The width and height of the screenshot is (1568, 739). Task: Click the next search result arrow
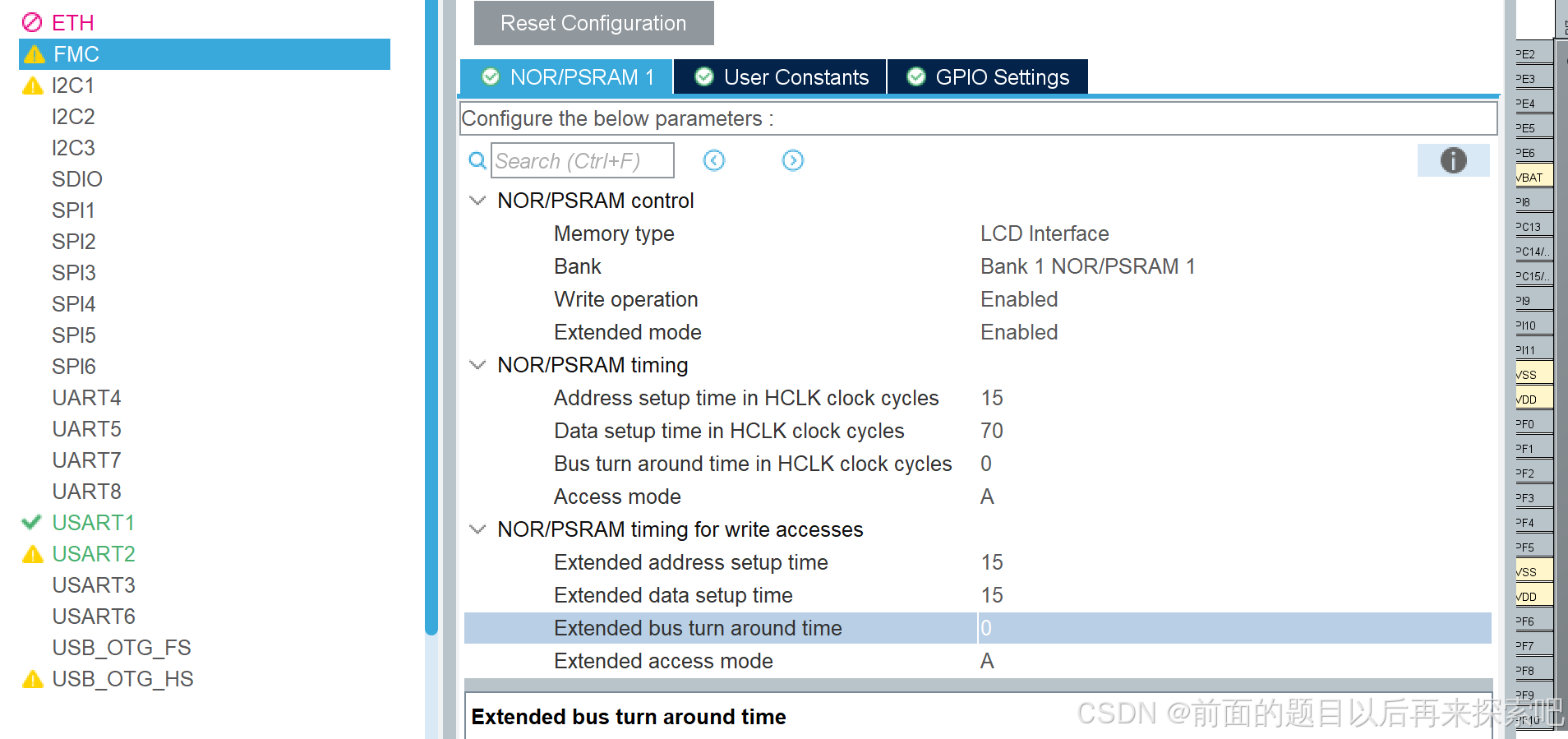[x=792, y=160]
